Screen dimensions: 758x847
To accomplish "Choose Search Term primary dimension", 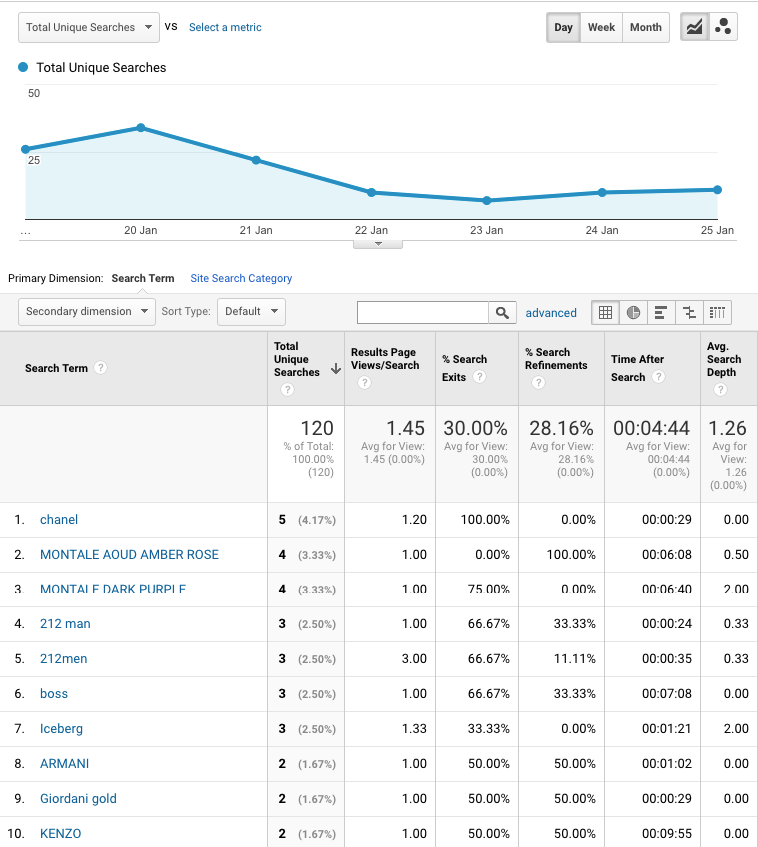I will [x=143, y=278].
